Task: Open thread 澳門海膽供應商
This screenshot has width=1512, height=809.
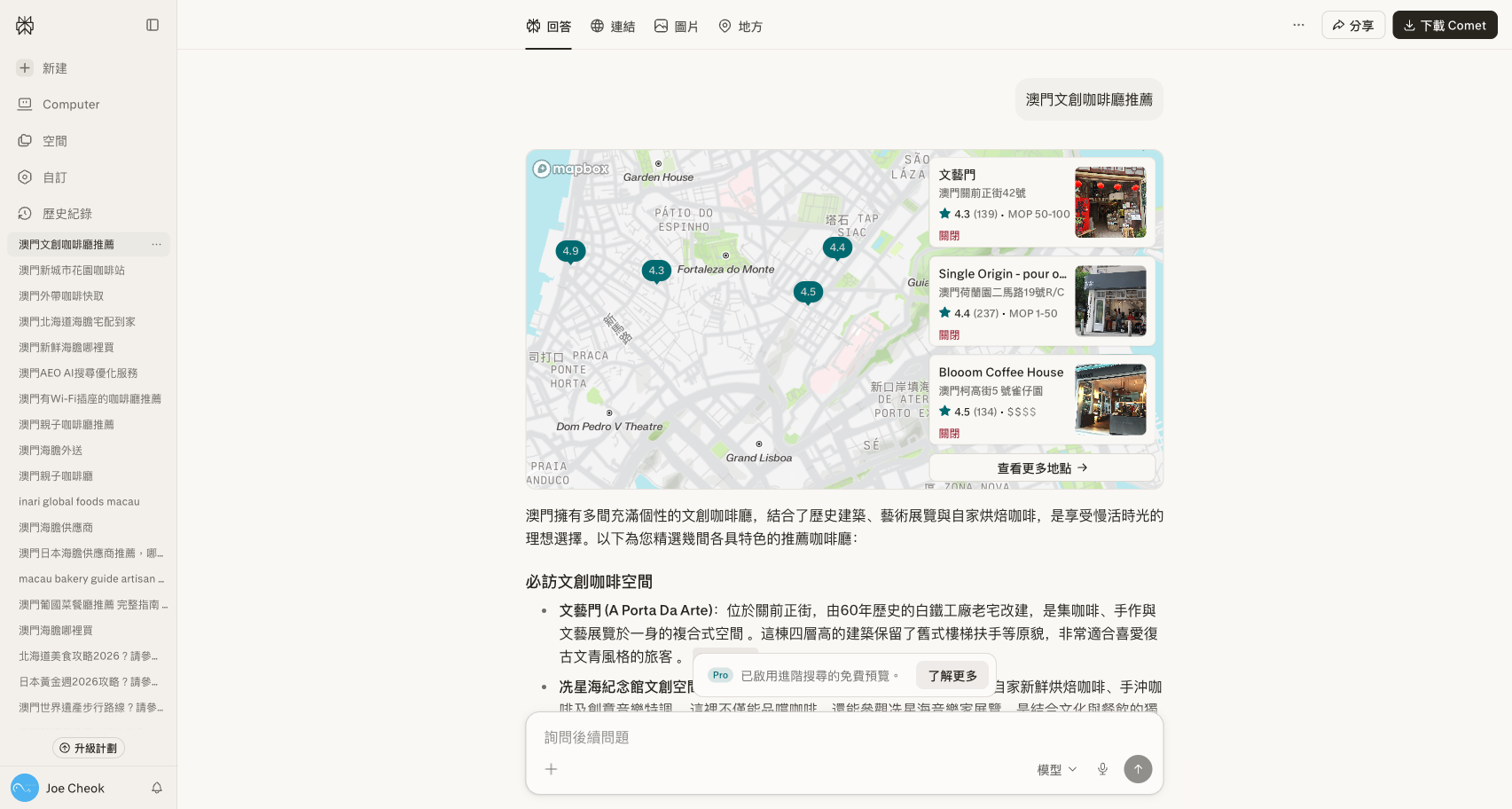Action: 89,528
